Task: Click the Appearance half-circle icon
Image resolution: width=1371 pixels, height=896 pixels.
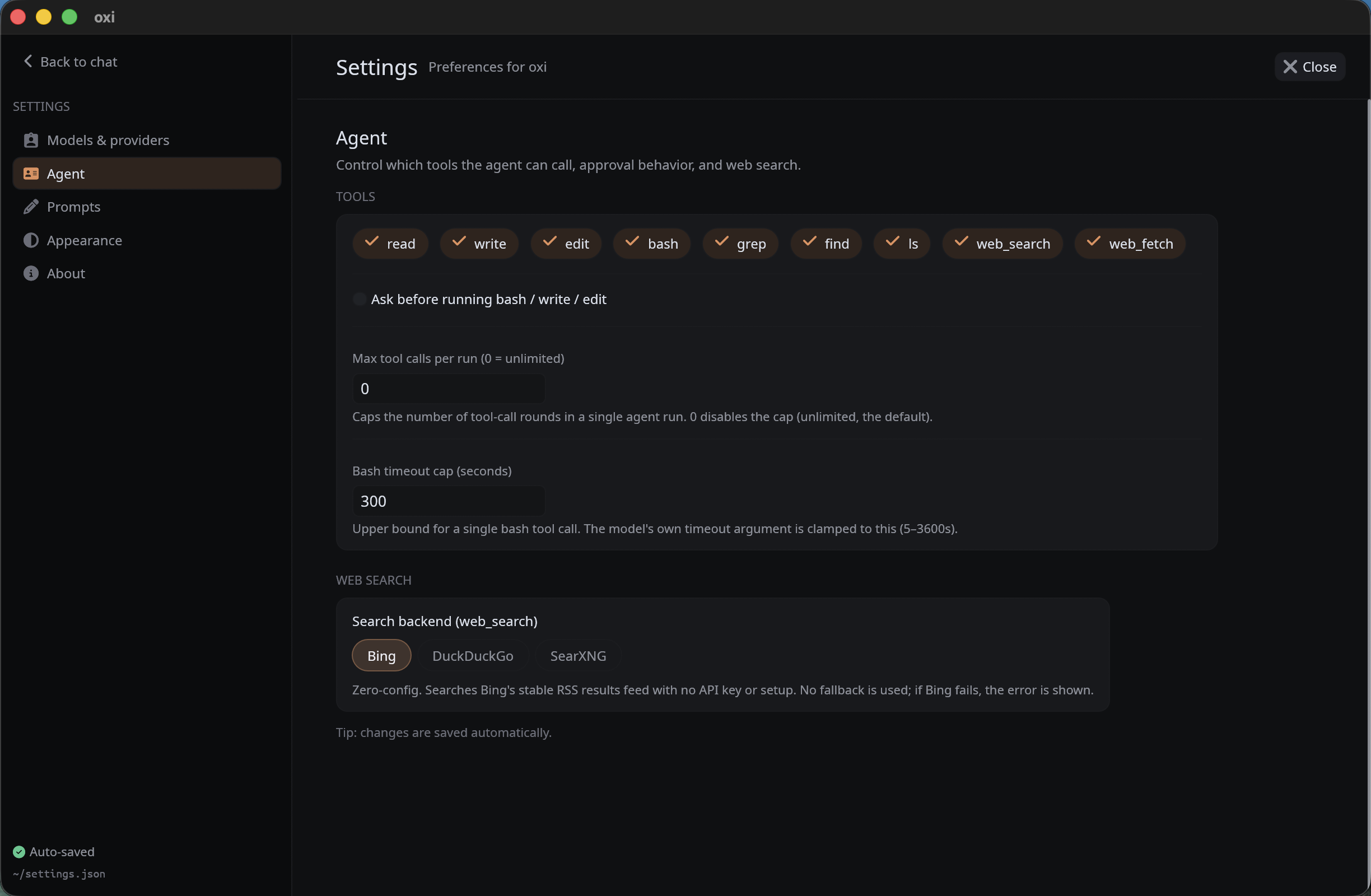Action: coord(31,240)
